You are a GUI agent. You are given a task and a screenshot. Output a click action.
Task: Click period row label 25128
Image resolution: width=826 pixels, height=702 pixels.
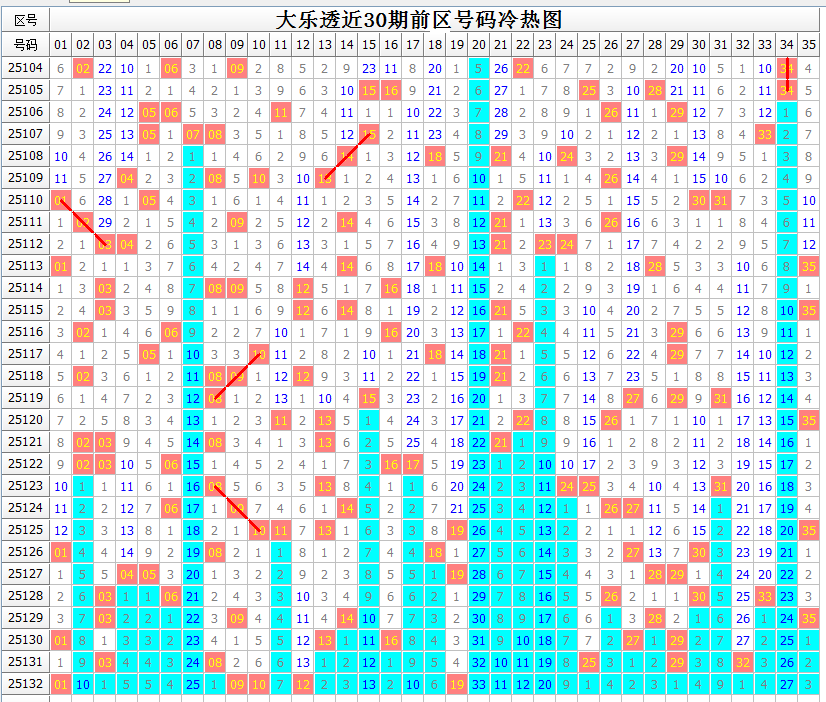coord(25,596)
